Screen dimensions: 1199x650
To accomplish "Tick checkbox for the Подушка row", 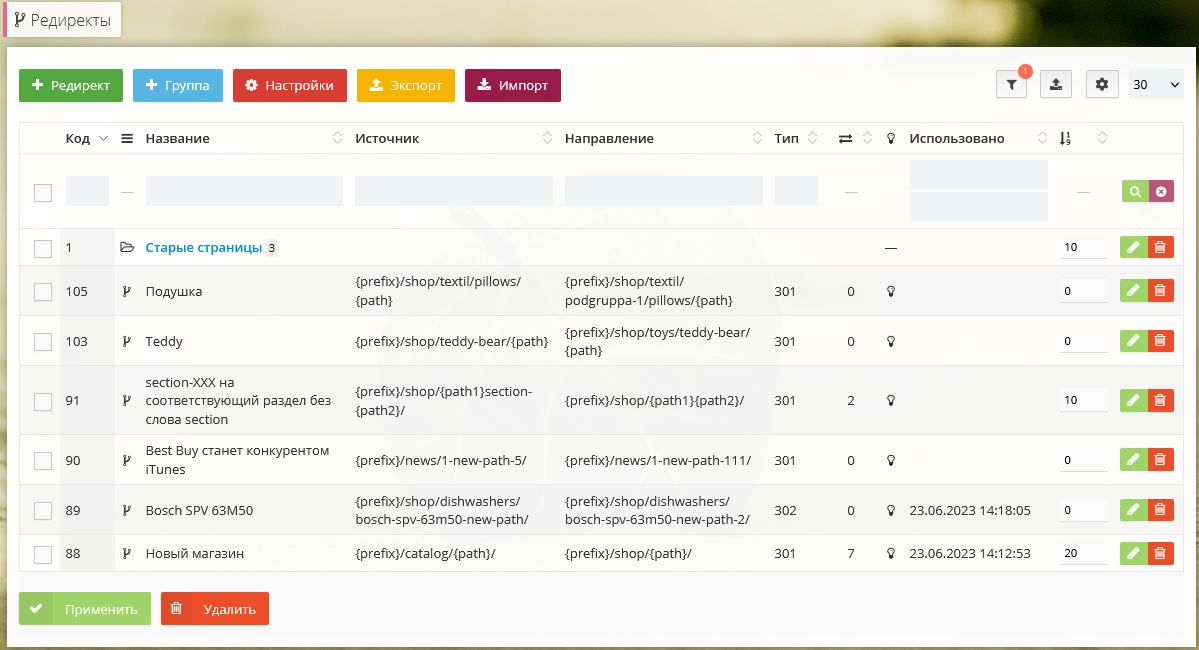I will pyautogui.click(x=43, y=291).
